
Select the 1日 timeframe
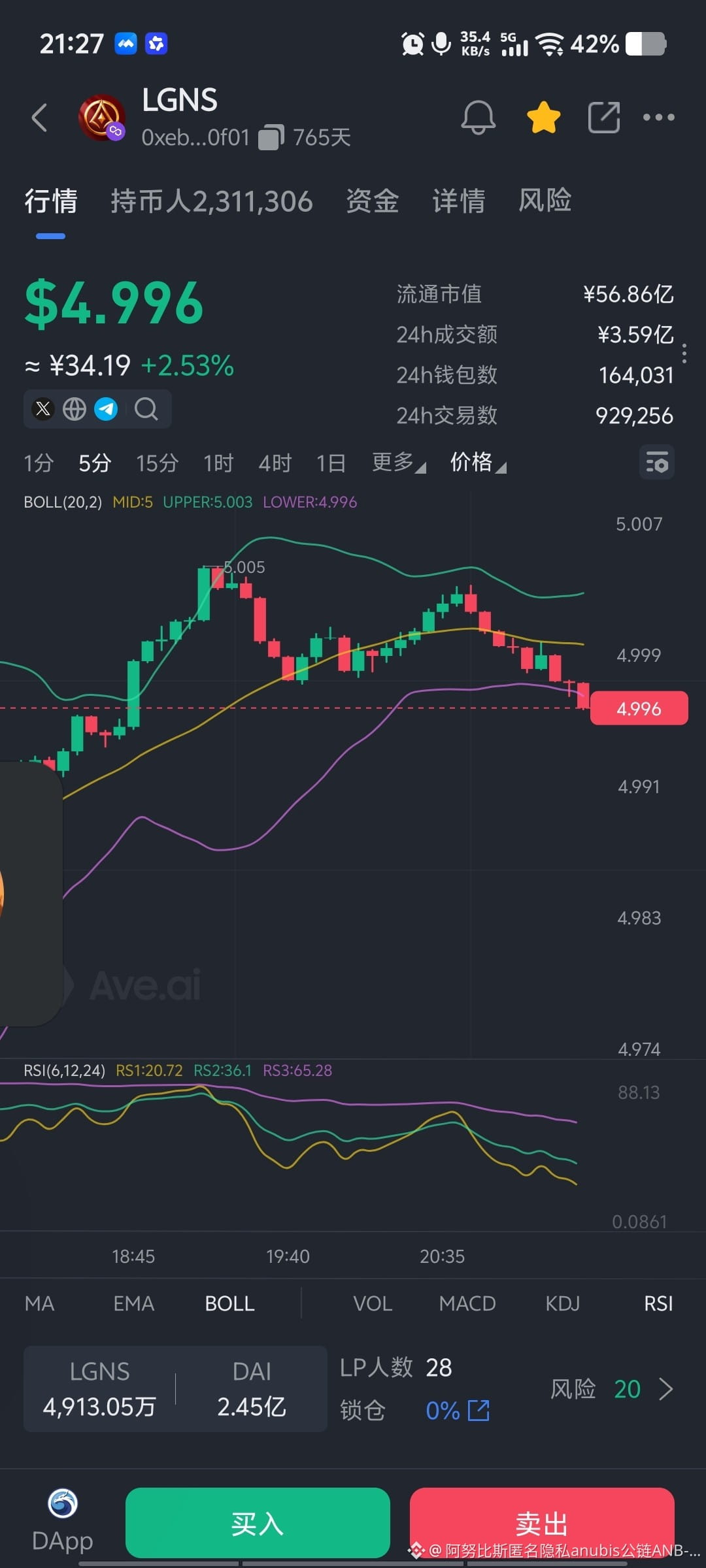[331, 463]
